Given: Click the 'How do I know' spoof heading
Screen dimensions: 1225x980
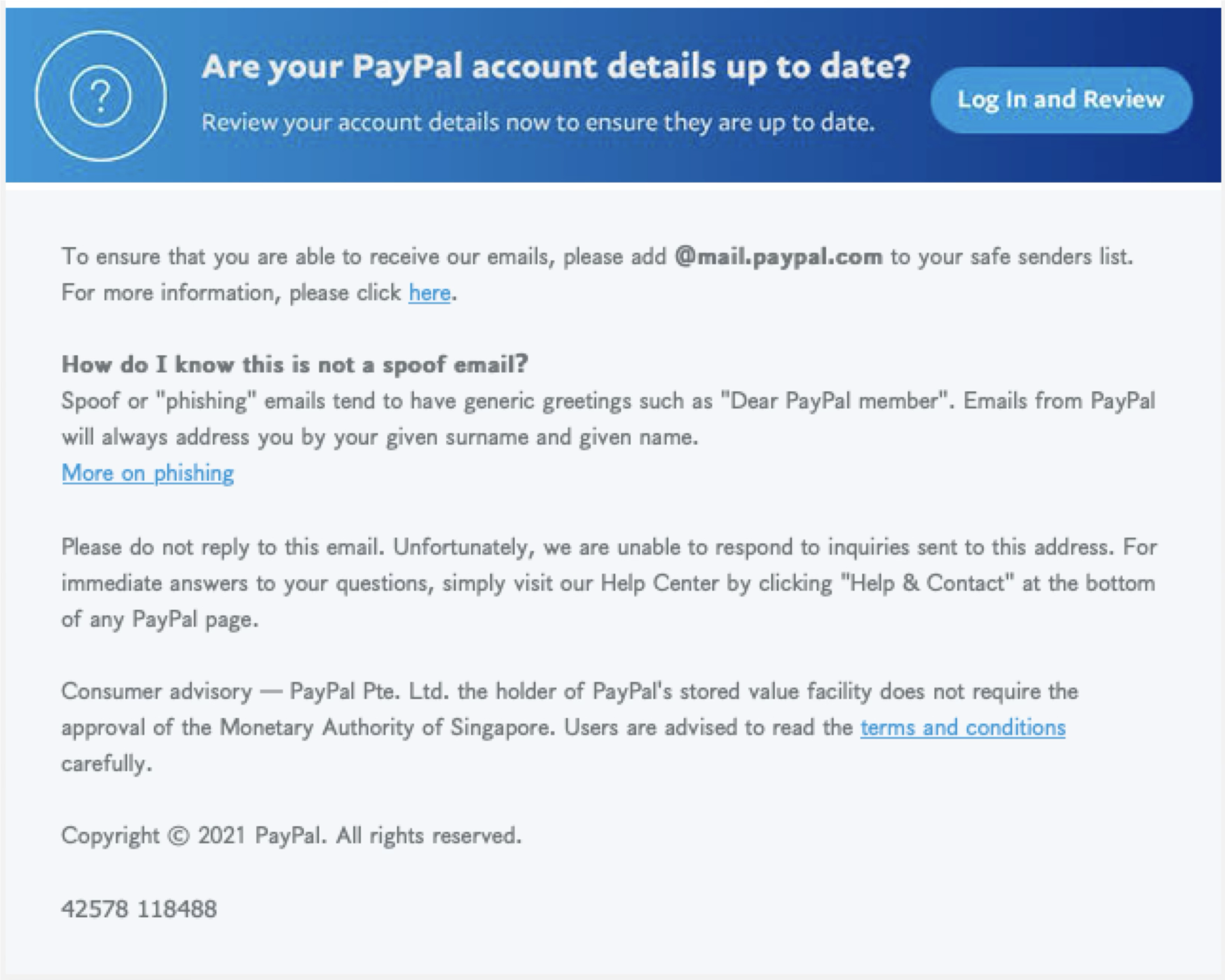Looking at the screenshot, I should (295, 365).
